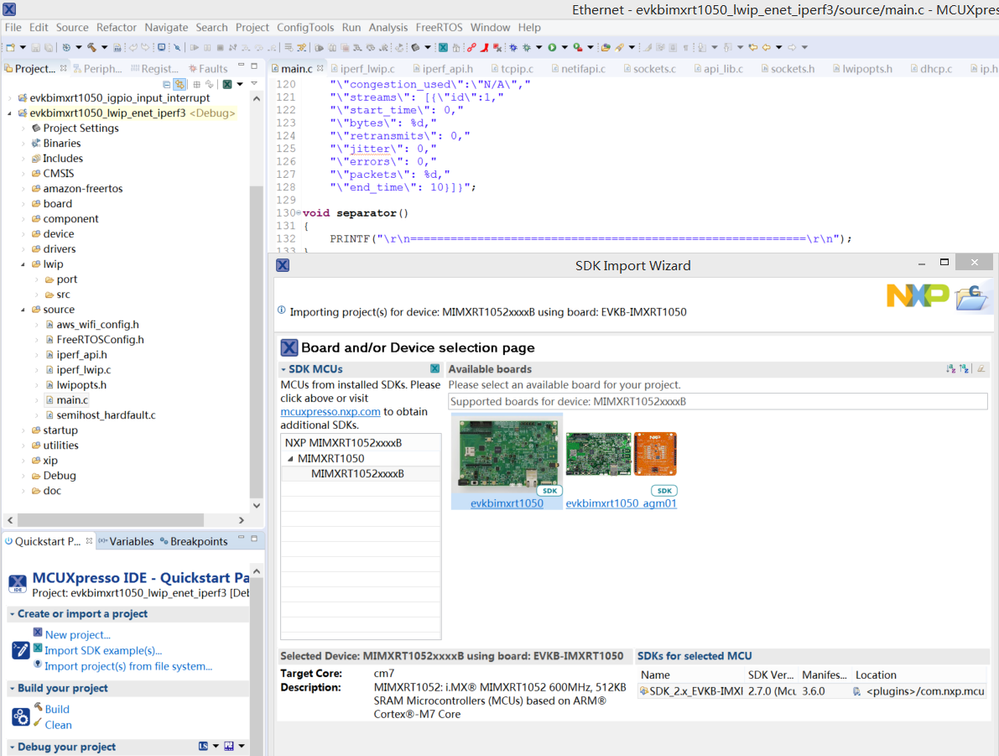The height and width of the screenshot is (756, 999).
Task: Click the LS debug probe icon in Quickstart
Action: [203, 746]
